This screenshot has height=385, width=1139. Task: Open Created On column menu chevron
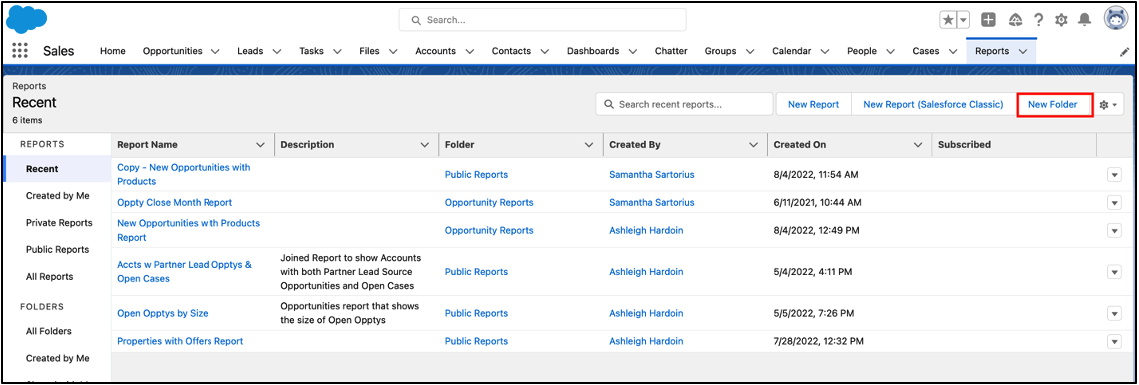click(x=917, y=145)
